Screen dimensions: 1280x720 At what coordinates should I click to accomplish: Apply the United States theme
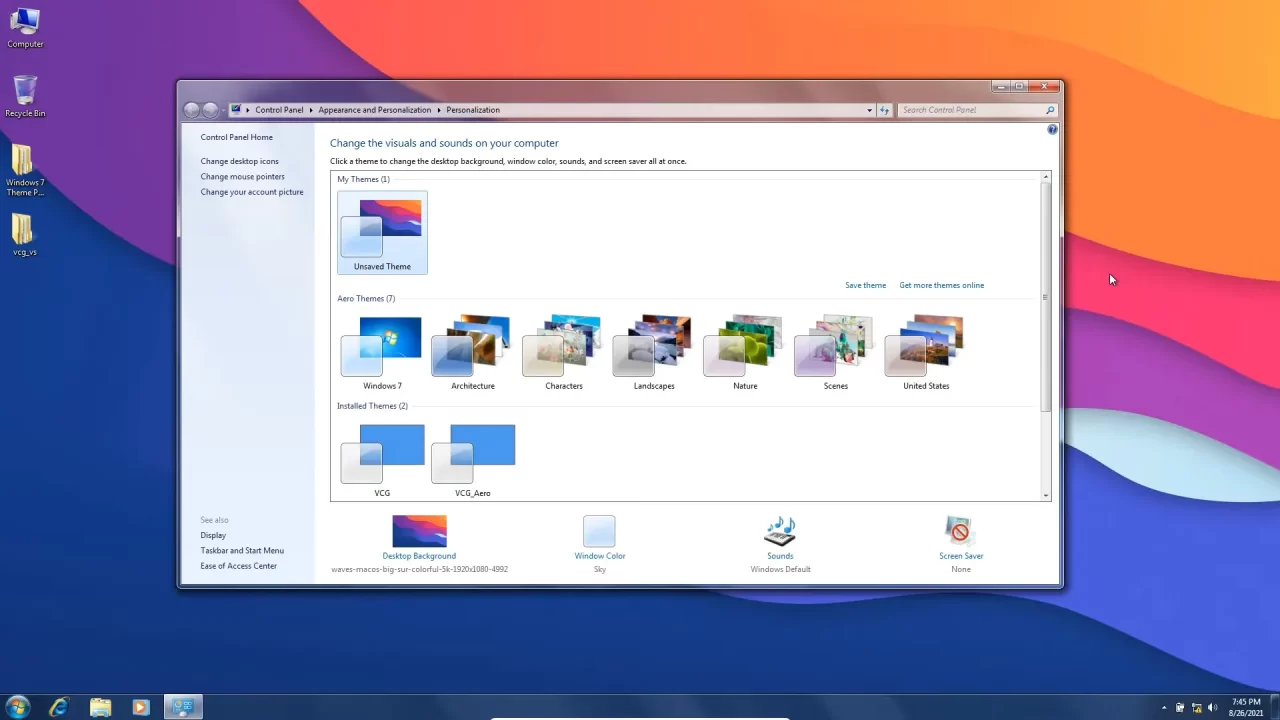pos(926,352)
